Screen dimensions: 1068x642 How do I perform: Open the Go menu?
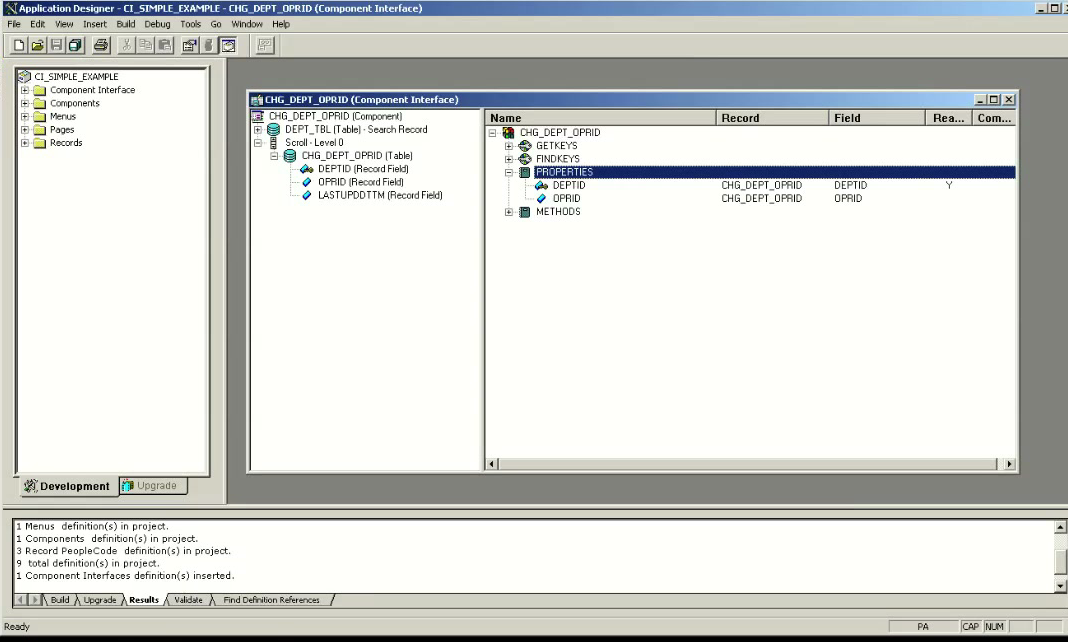[x=216, y=24]
